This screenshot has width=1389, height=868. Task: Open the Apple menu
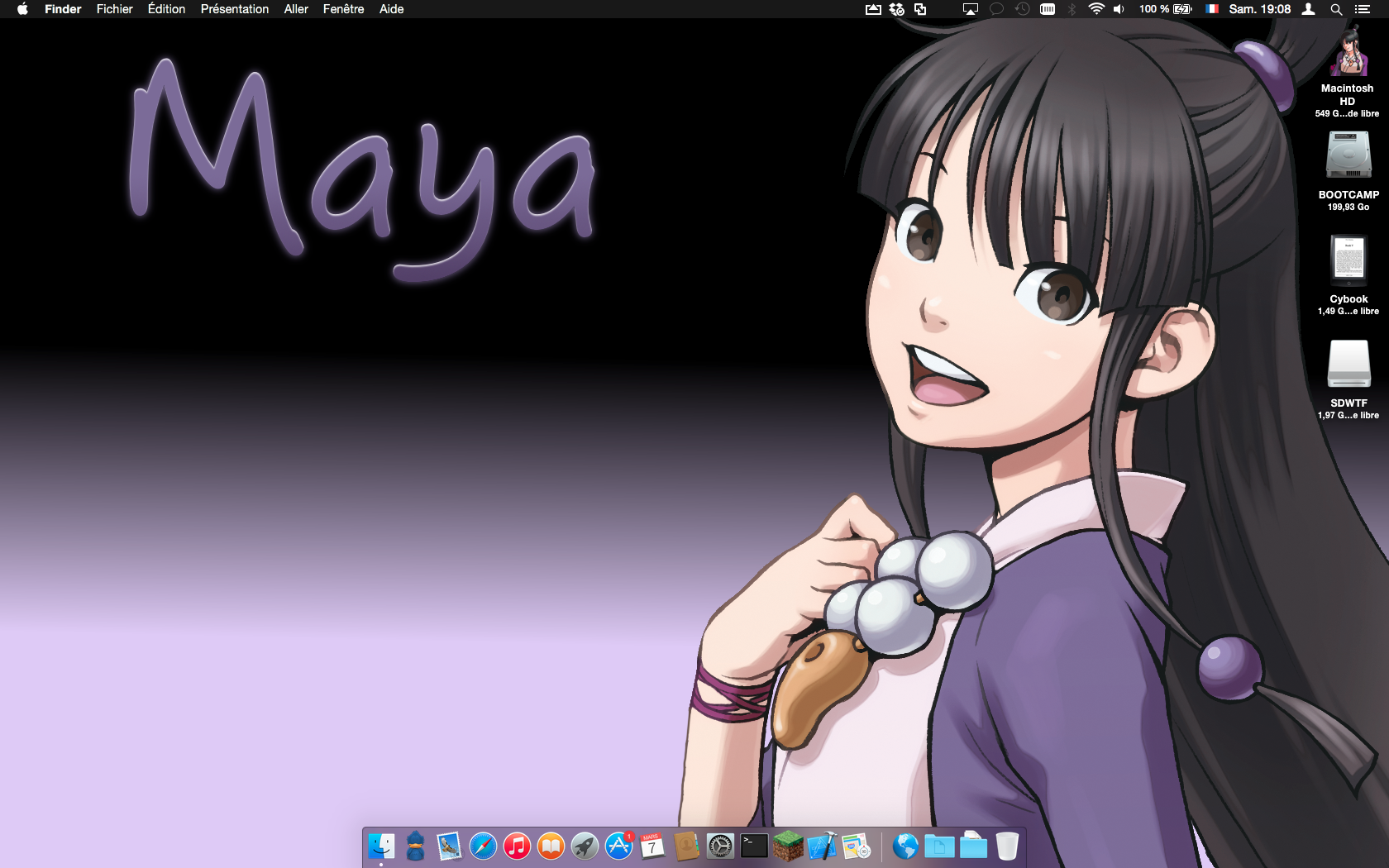[x=22, y=9]
